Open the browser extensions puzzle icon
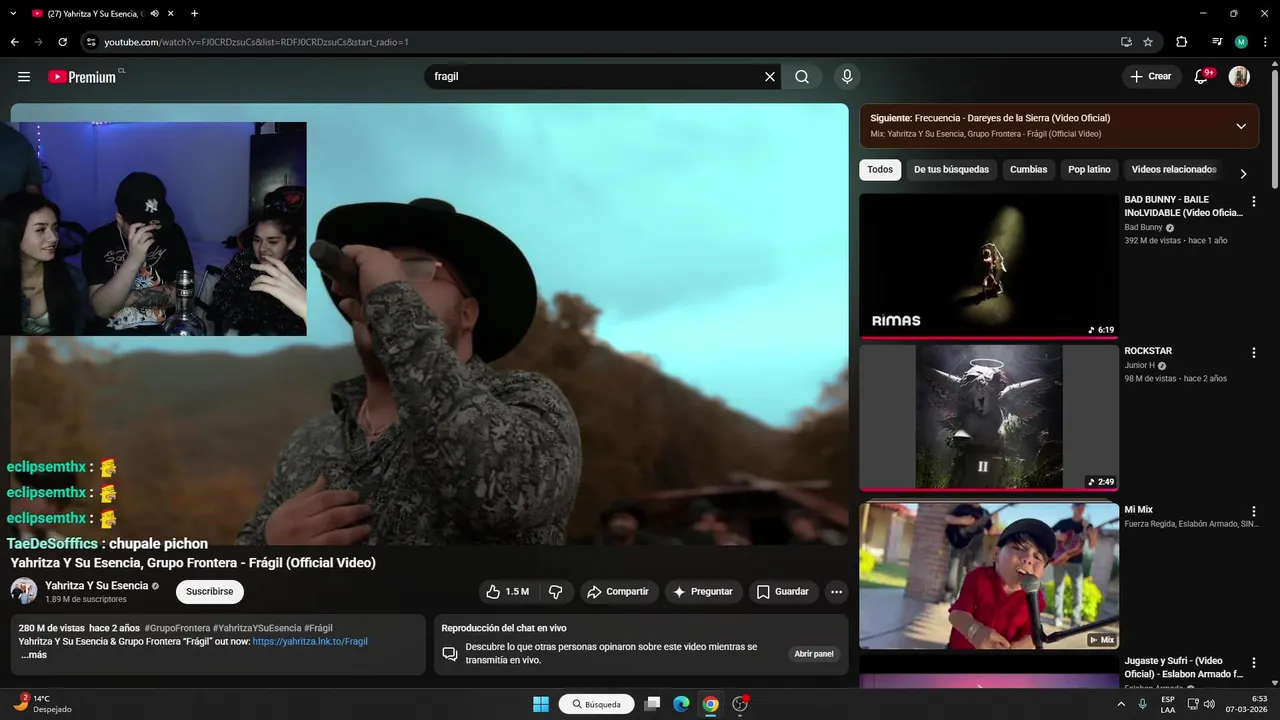1280x720 pixels. click(x=1182, y=42)
